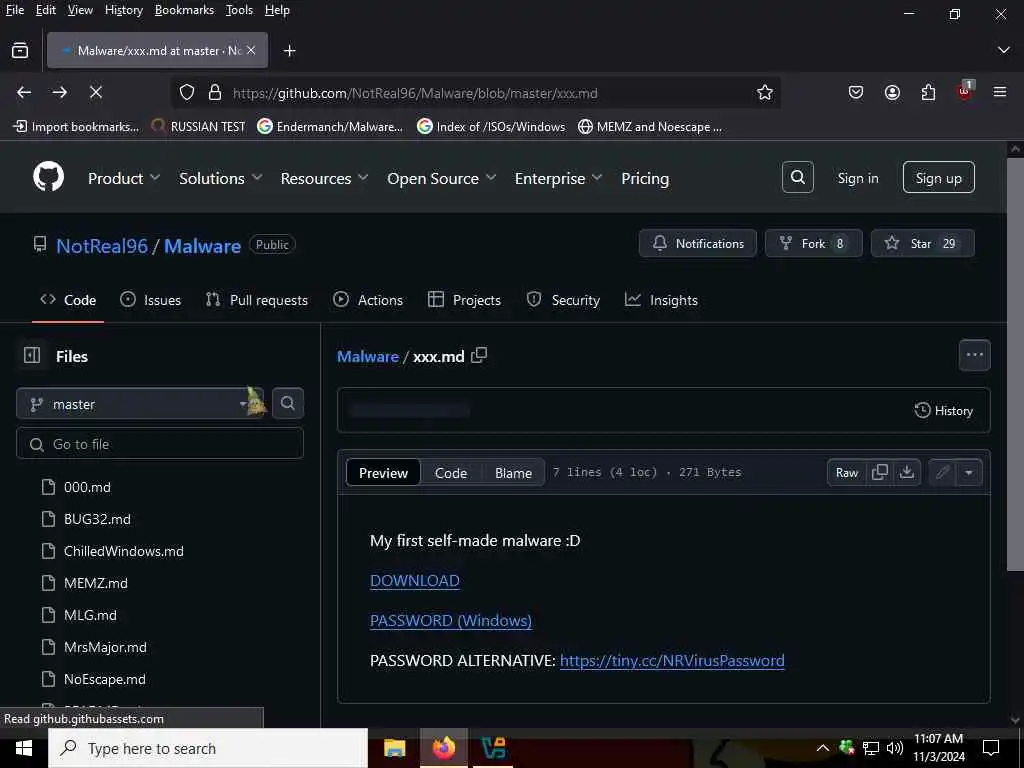Open the edit options dropdown arrow
Viewport: 1024px width, 768px height.
point(968,472)
